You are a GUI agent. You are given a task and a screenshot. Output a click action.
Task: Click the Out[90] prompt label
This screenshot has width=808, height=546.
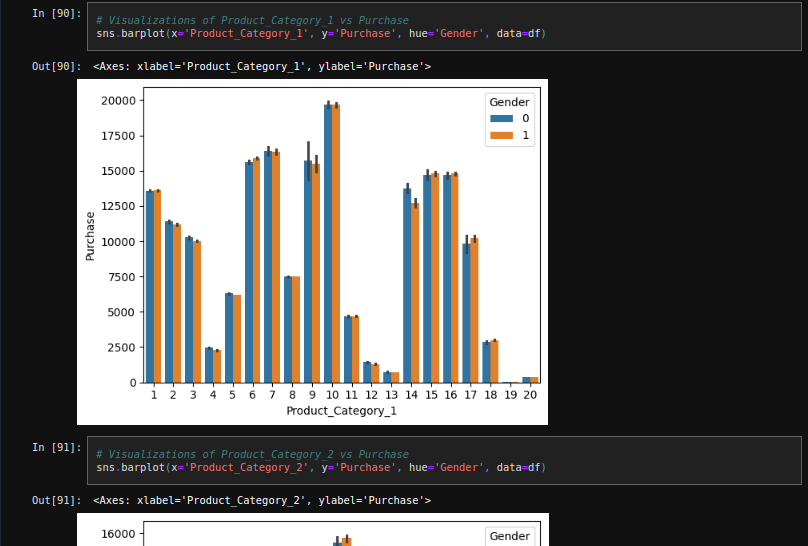point(57,66)
